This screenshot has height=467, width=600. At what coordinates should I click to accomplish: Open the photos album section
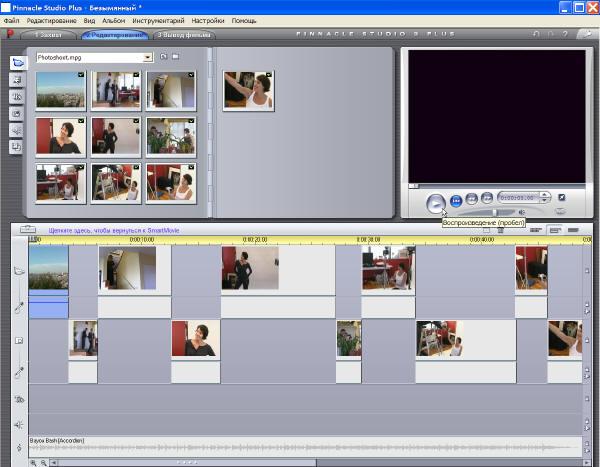[16, 113]
